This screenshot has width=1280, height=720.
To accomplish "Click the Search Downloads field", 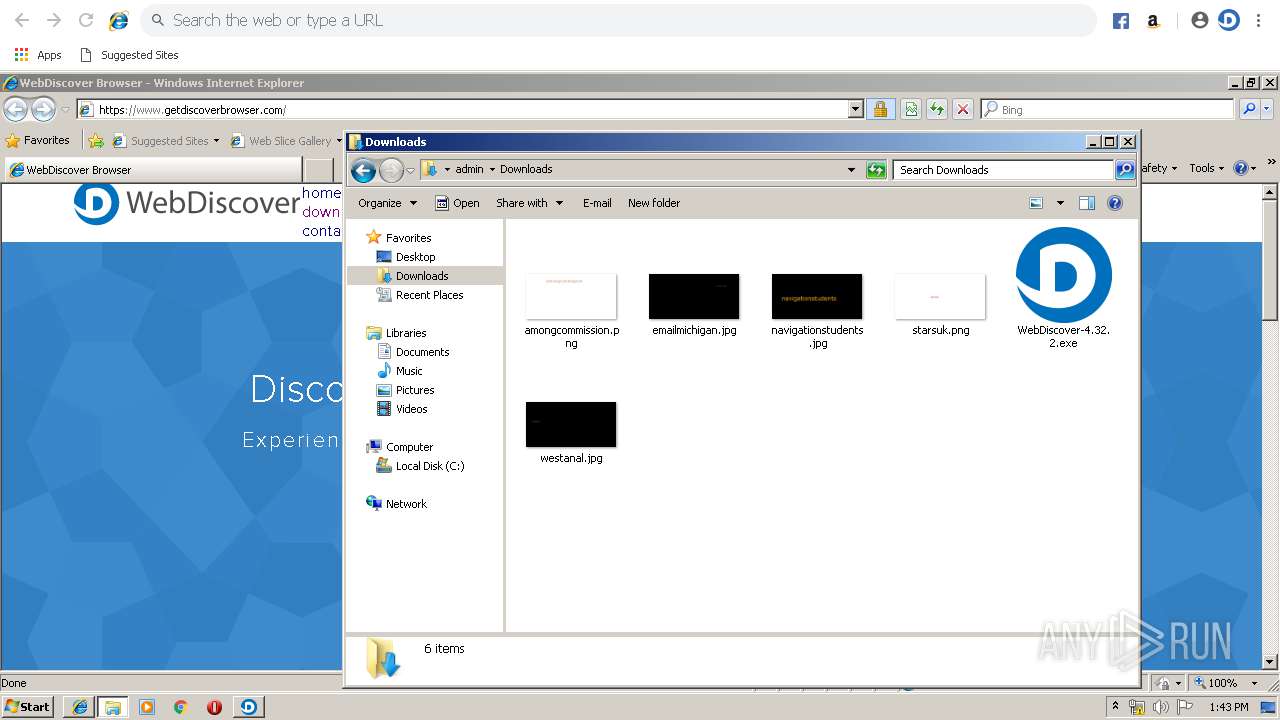I will click(1003, 170).
